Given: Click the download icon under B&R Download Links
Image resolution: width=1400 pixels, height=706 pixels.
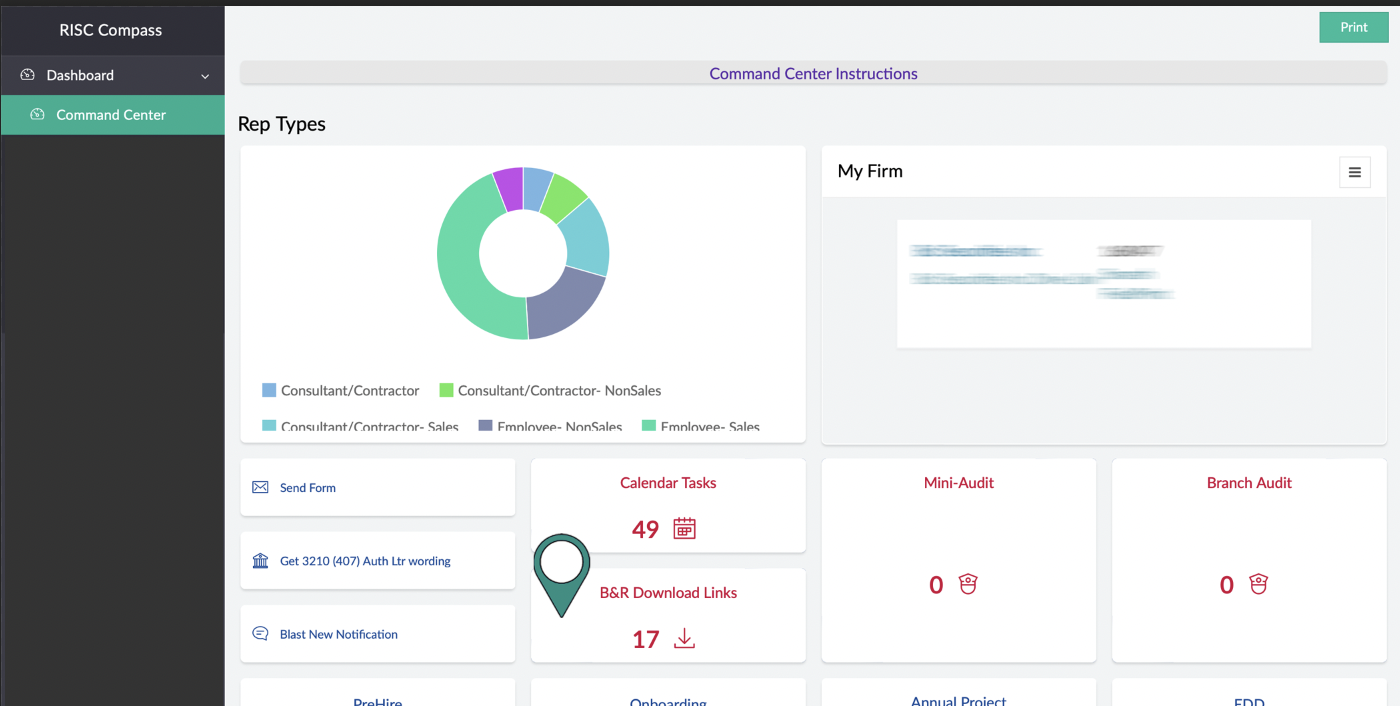Looking at the screenshot, I should pos(684,638).
